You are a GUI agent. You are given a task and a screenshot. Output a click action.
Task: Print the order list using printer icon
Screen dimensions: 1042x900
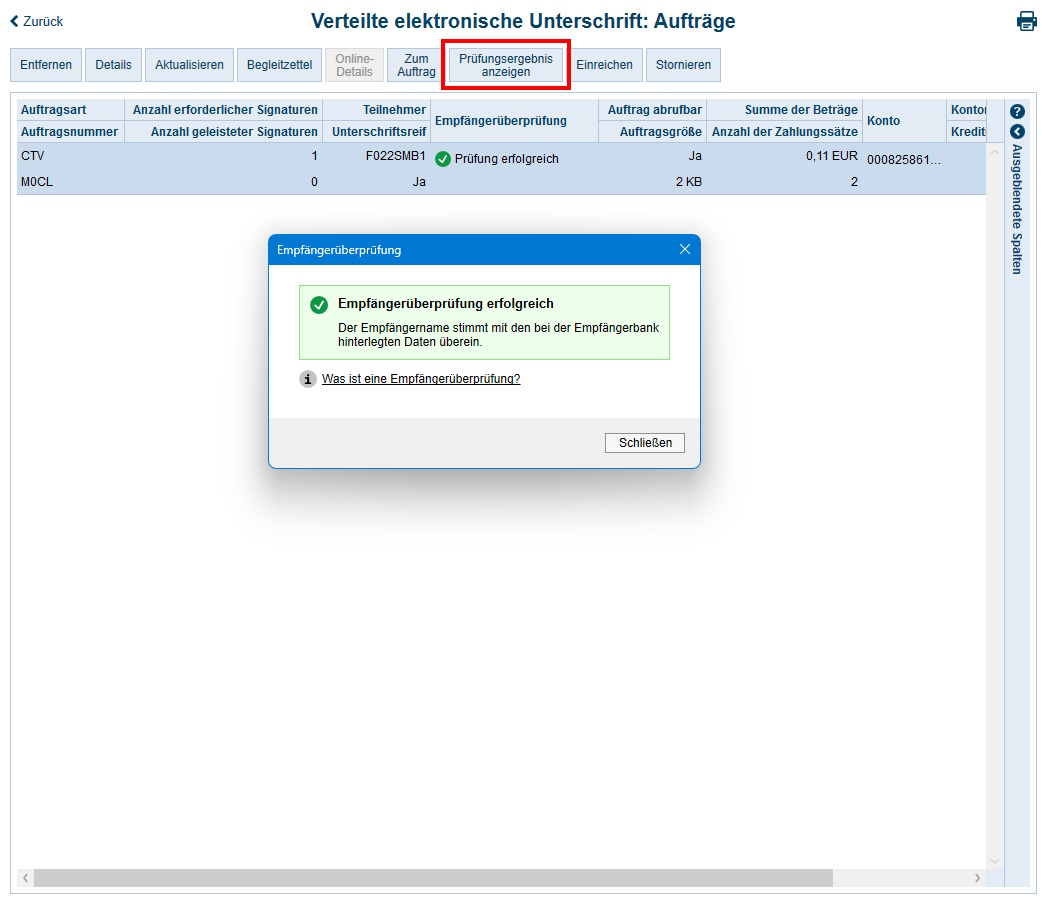[x=1026, y=20]
